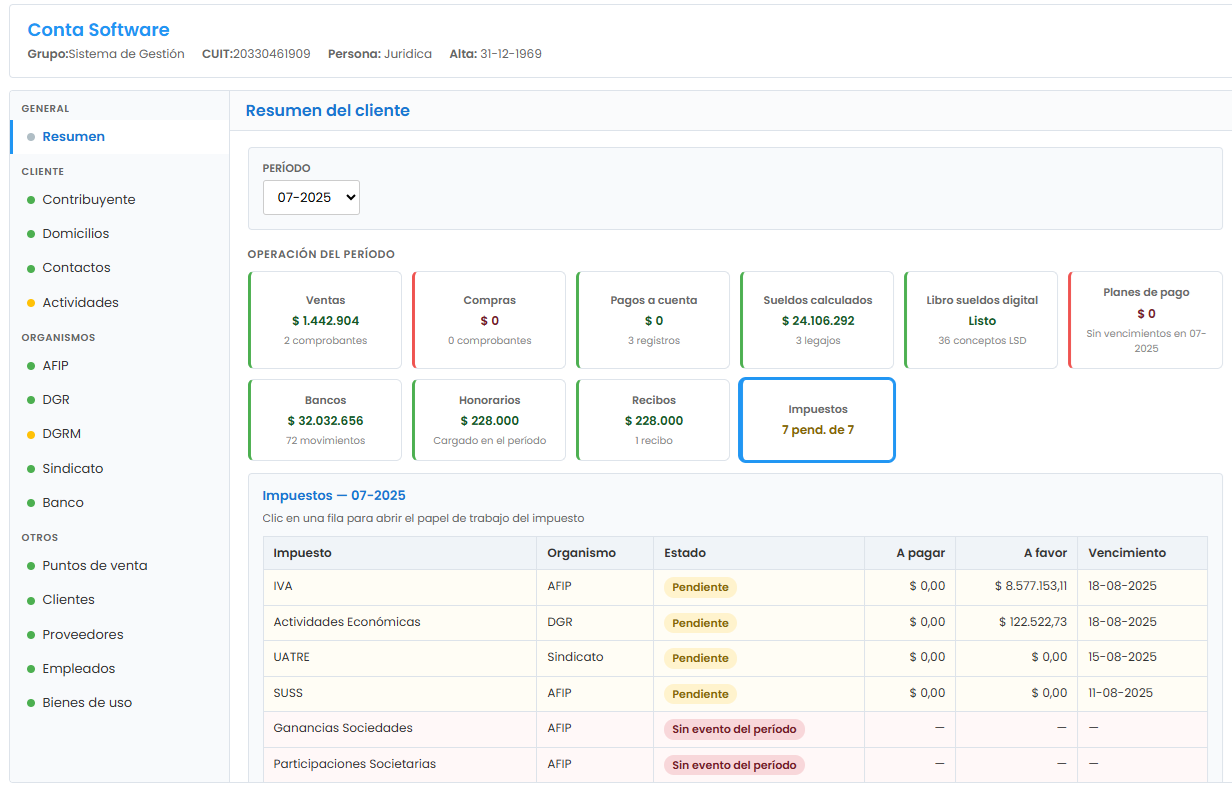The height and width of the screenshot is (785, 1232).
Task: Click Pendiente badge in UATRE row
Action: [x=700, y=658]
